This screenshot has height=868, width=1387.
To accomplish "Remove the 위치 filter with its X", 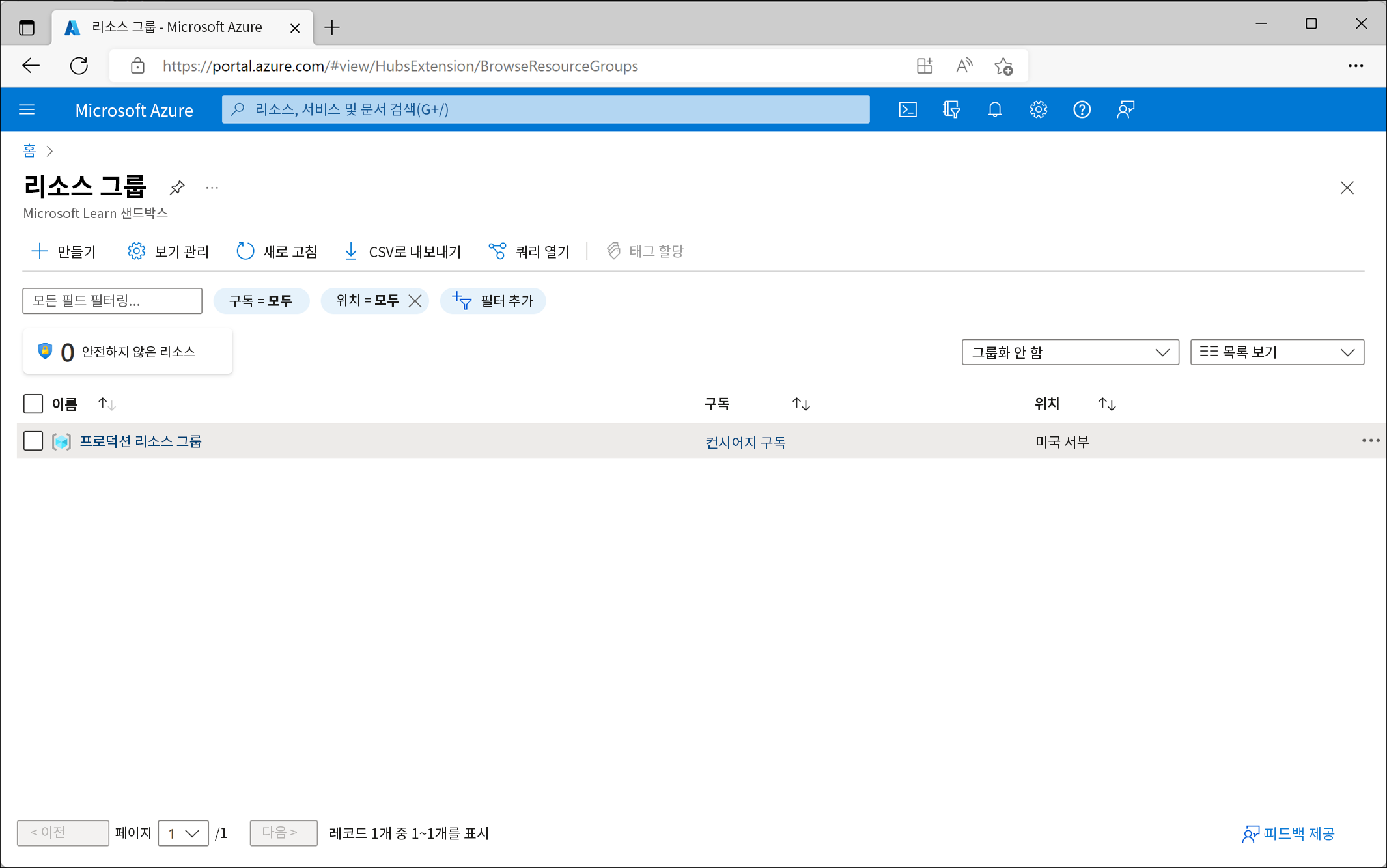I will point(415,301).
